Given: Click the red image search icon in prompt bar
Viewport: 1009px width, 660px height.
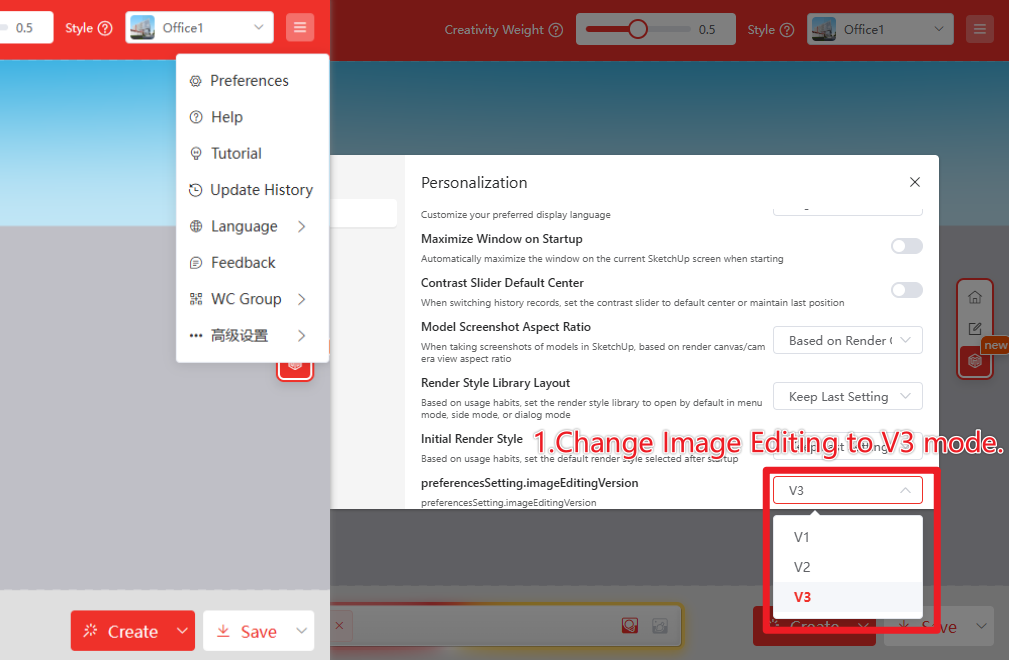Looking at the screenshot, I should click(x=629, y=626).
